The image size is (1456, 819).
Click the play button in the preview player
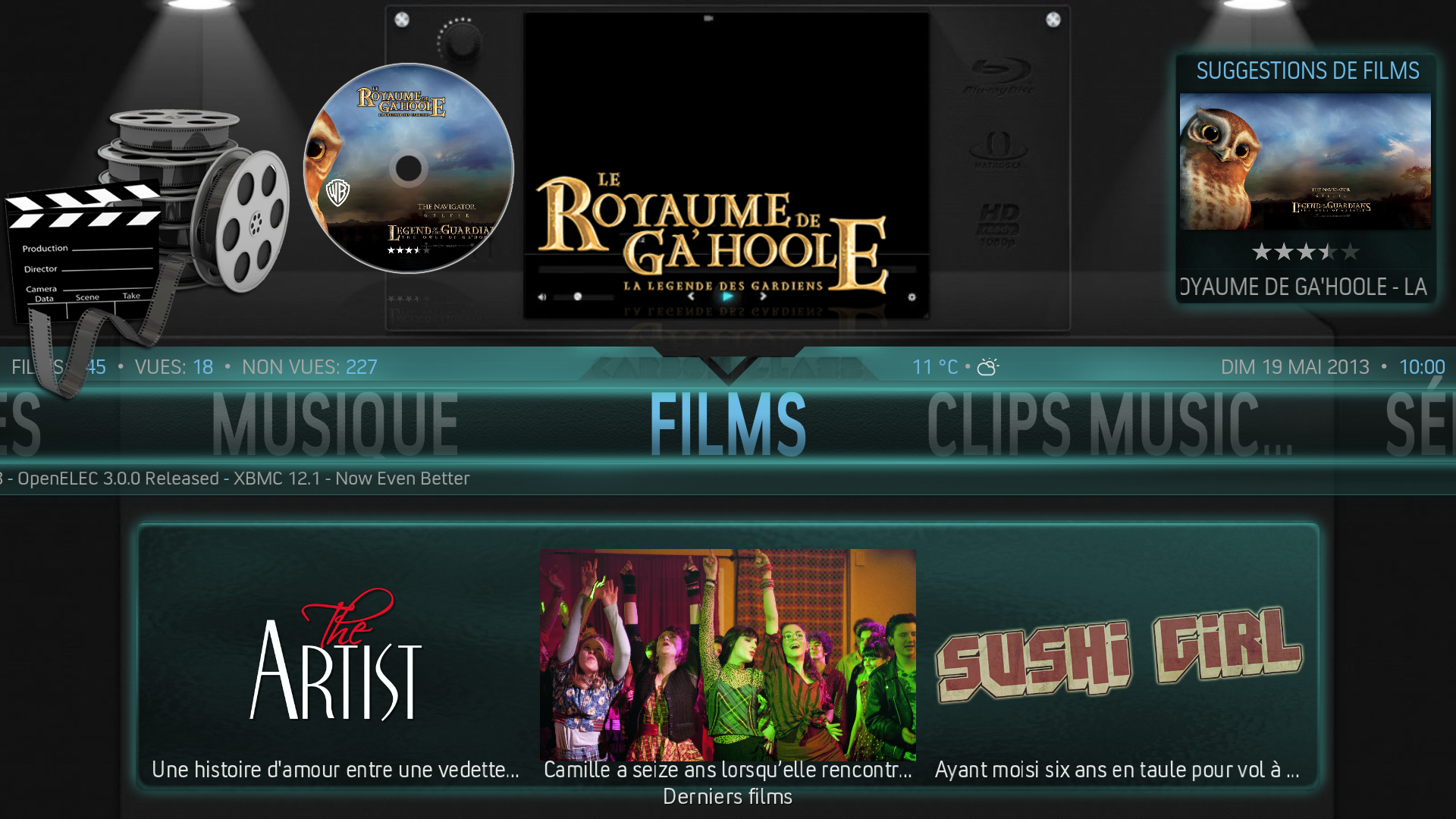(x=727, y=297)
